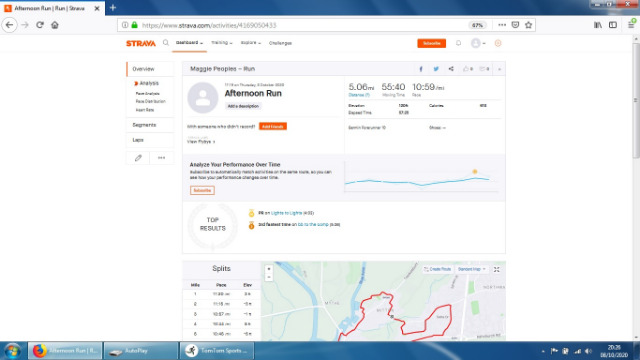Share activity via Twitter icon
This screenshot has width=640, height=360.
(436, 69)
